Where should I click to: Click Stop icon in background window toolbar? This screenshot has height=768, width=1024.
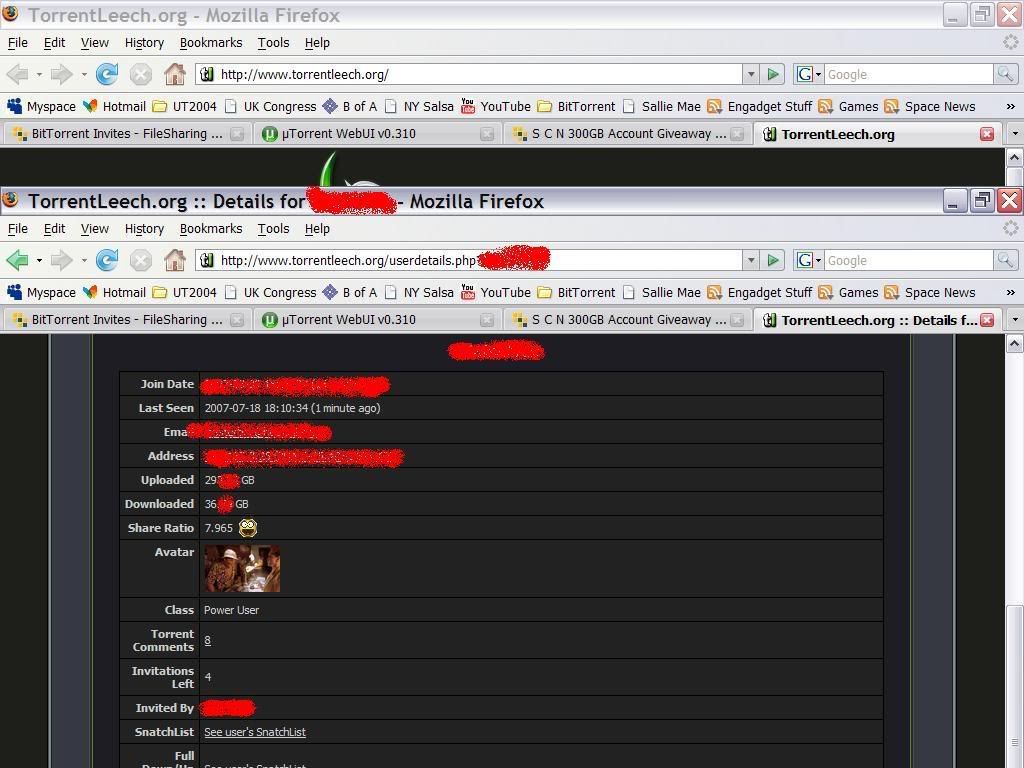click(x=140, y=74)
